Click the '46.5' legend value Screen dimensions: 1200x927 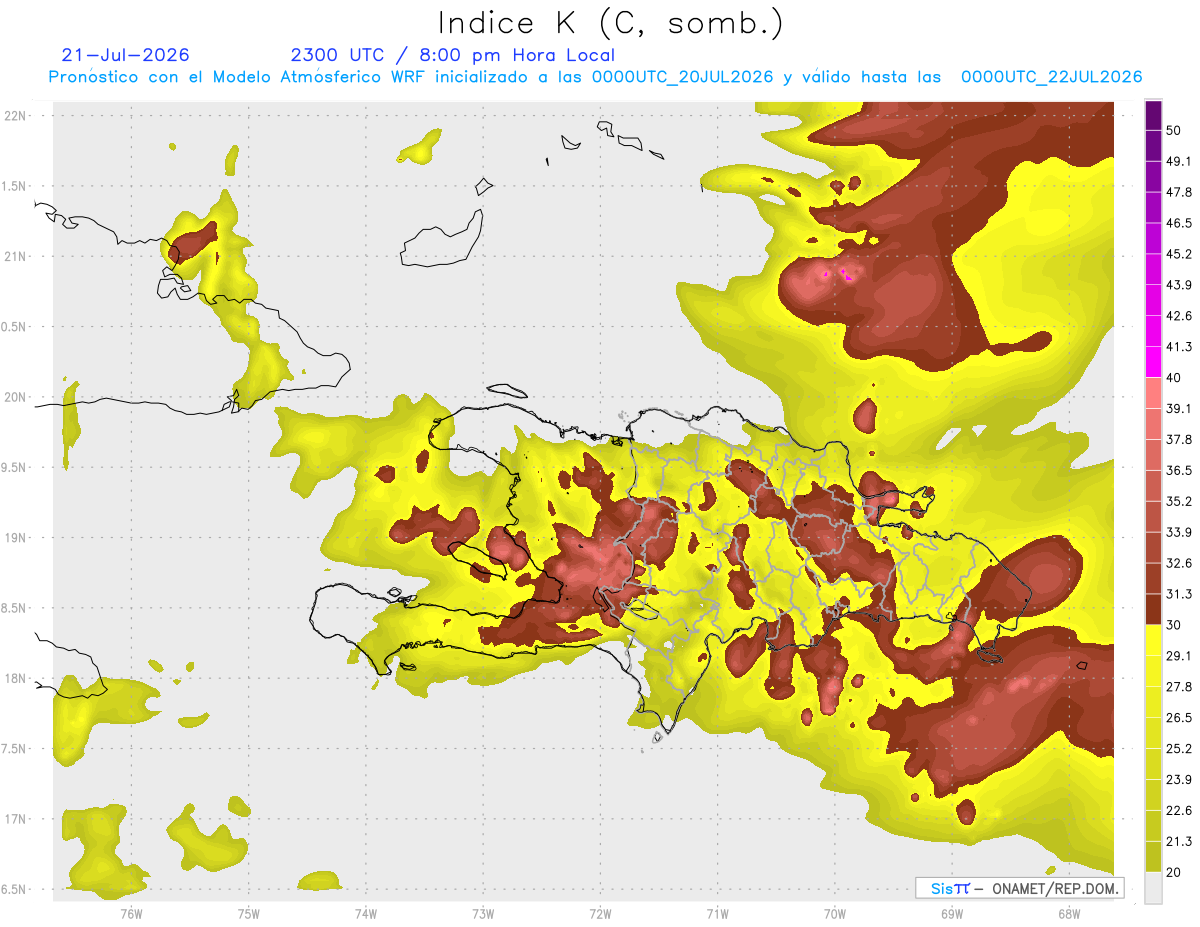(1179, 223)
